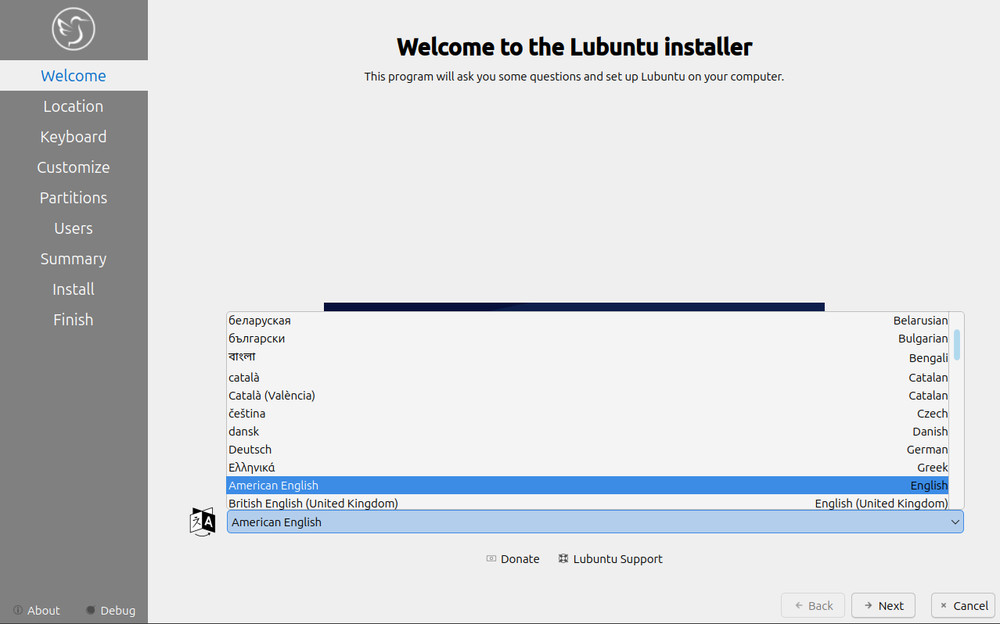
Task: Open the Keyboard section in the sidebar
Action: [x=73, y=136]
